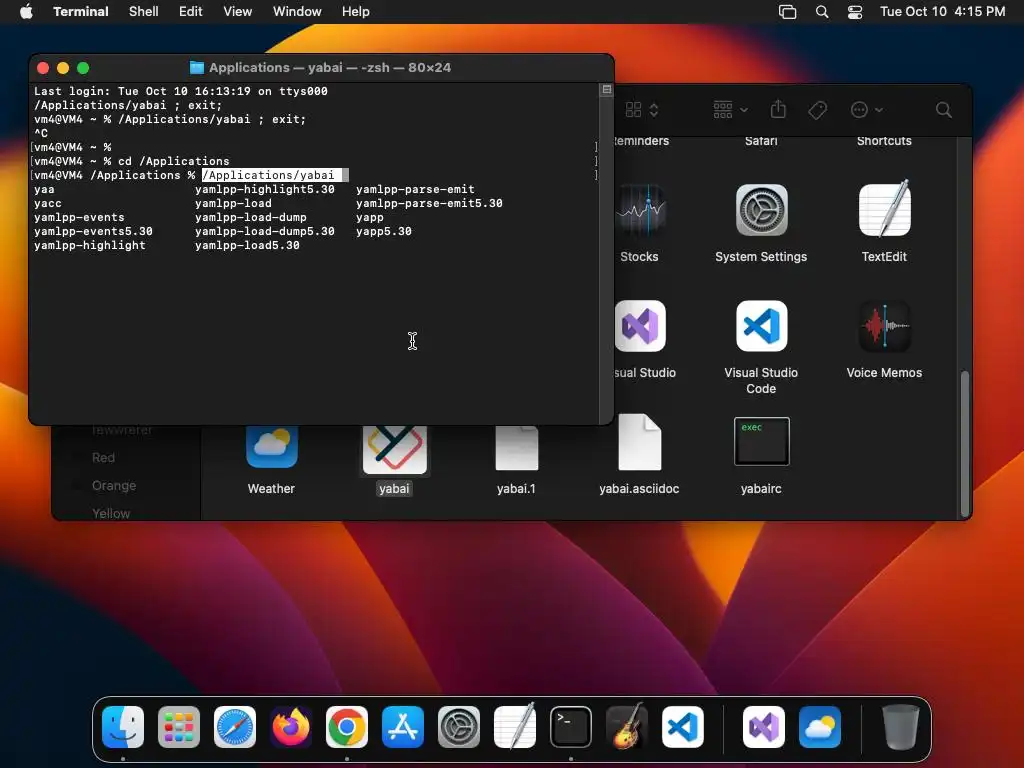Open the Edit menu

coord(191,11)
